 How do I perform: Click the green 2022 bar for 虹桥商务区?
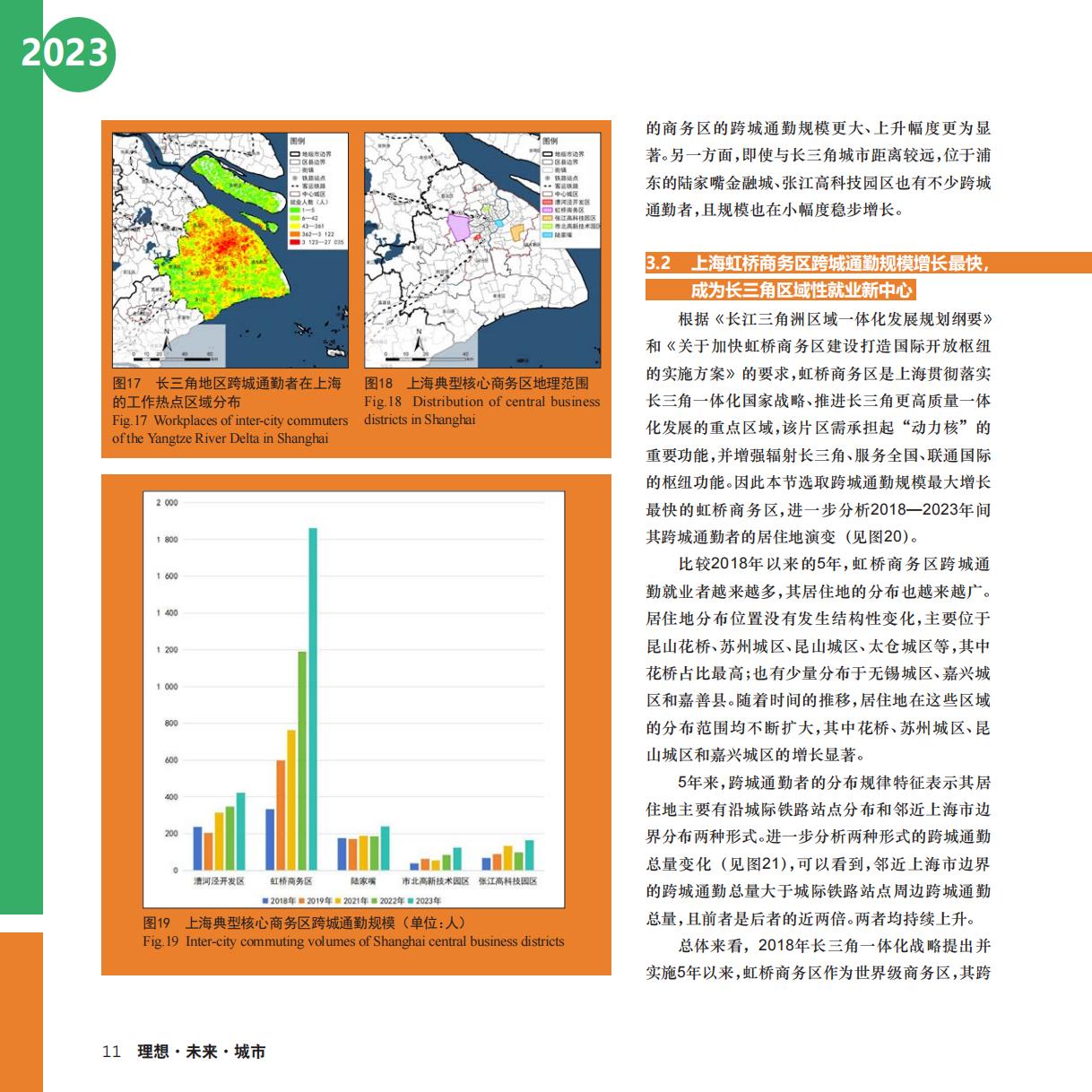pos(302,761)
